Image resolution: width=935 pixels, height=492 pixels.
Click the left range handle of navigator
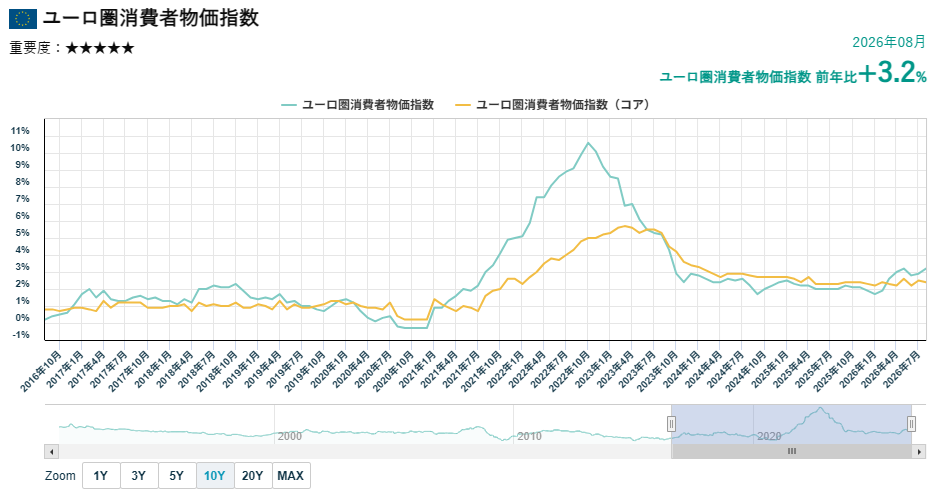pyautogui.click(x=671, y=424)
